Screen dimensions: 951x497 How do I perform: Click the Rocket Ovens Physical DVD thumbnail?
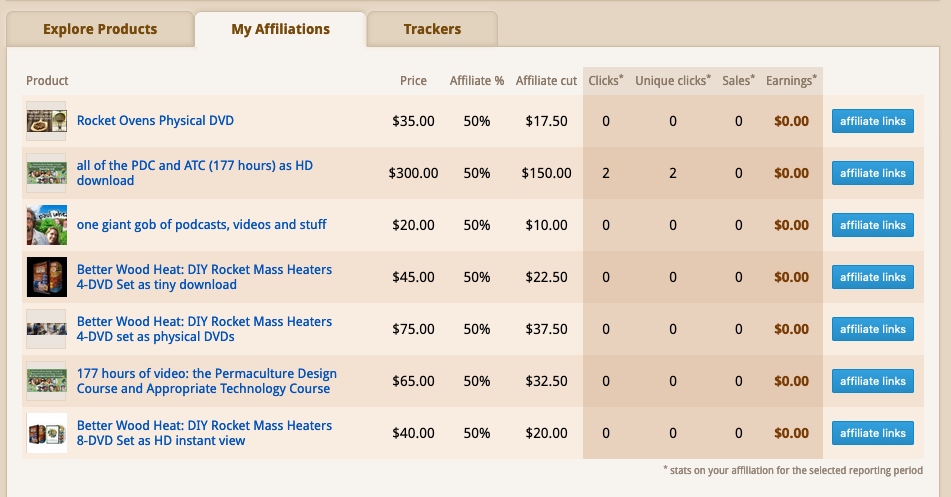46,121
